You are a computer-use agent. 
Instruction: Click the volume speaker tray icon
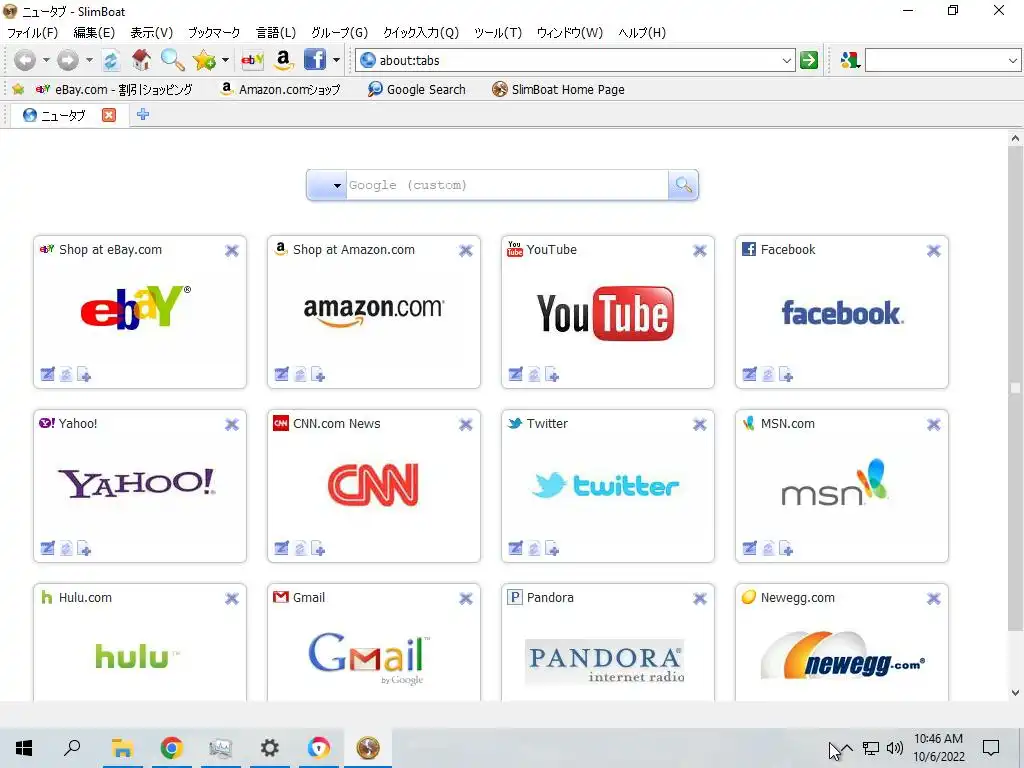point(895,748)
